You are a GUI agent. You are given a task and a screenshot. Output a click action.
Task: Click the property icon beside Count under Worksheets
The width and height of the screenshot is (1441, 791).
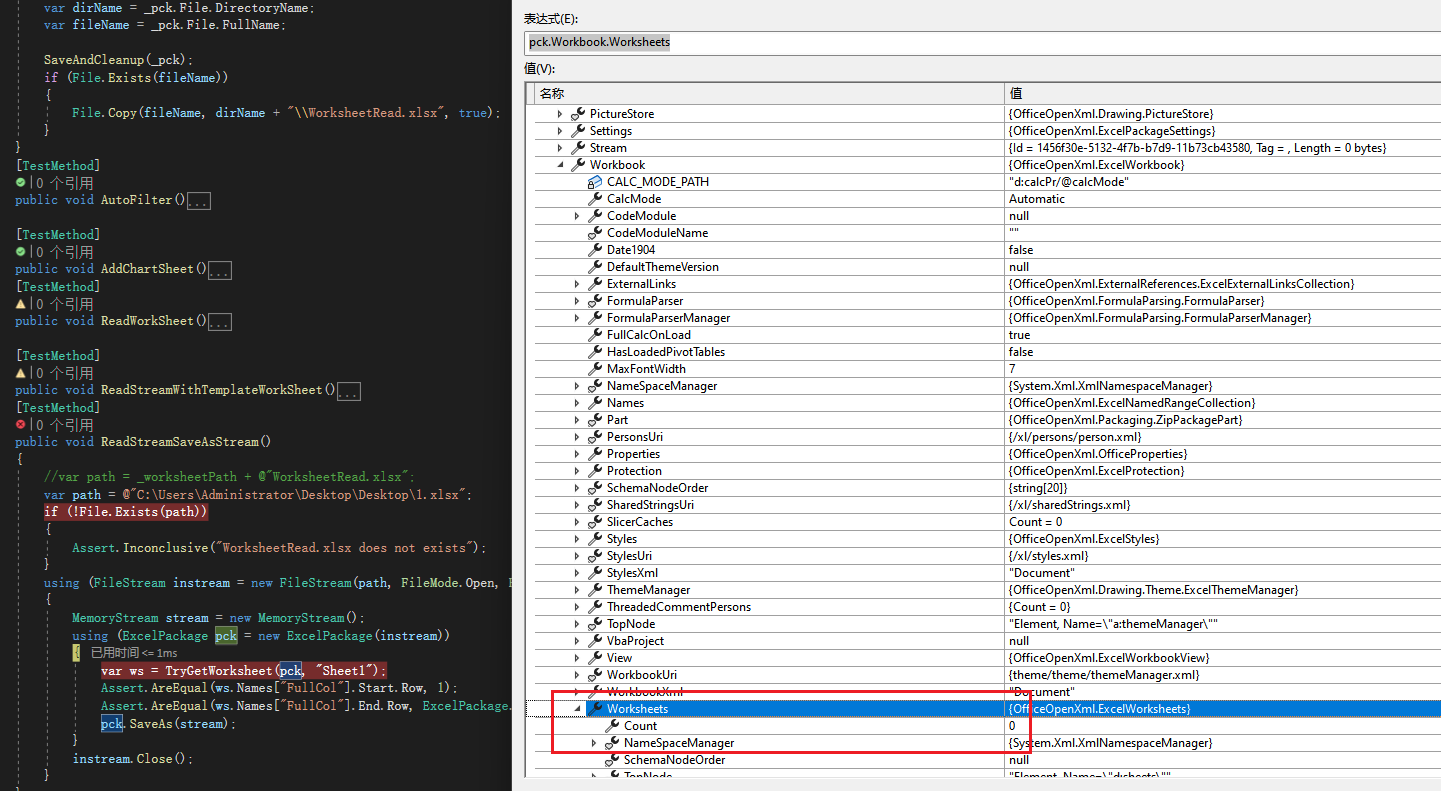coord(610,725)
